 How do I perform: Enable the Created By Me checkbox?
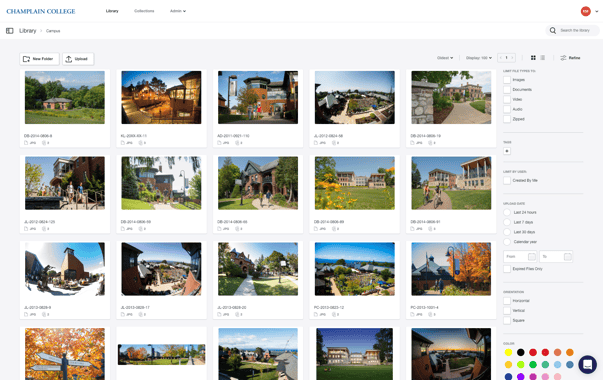pyautogui.click(x=507, y=180)
